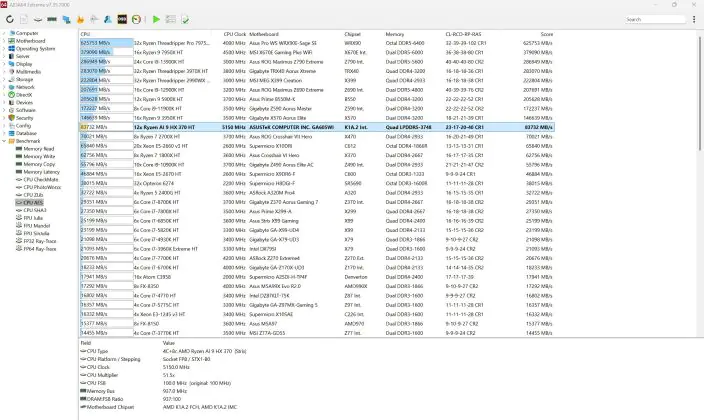The height and width of the screenshot is (420, 704).
Task: Expand the Network tree node
Action: click(4, 87)
